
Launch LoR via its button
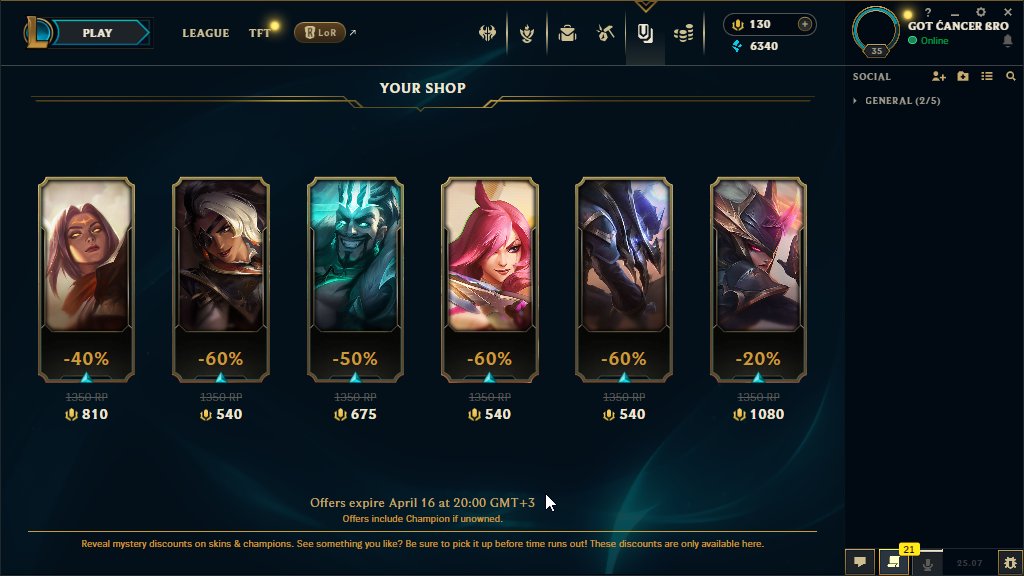point(320,32)
